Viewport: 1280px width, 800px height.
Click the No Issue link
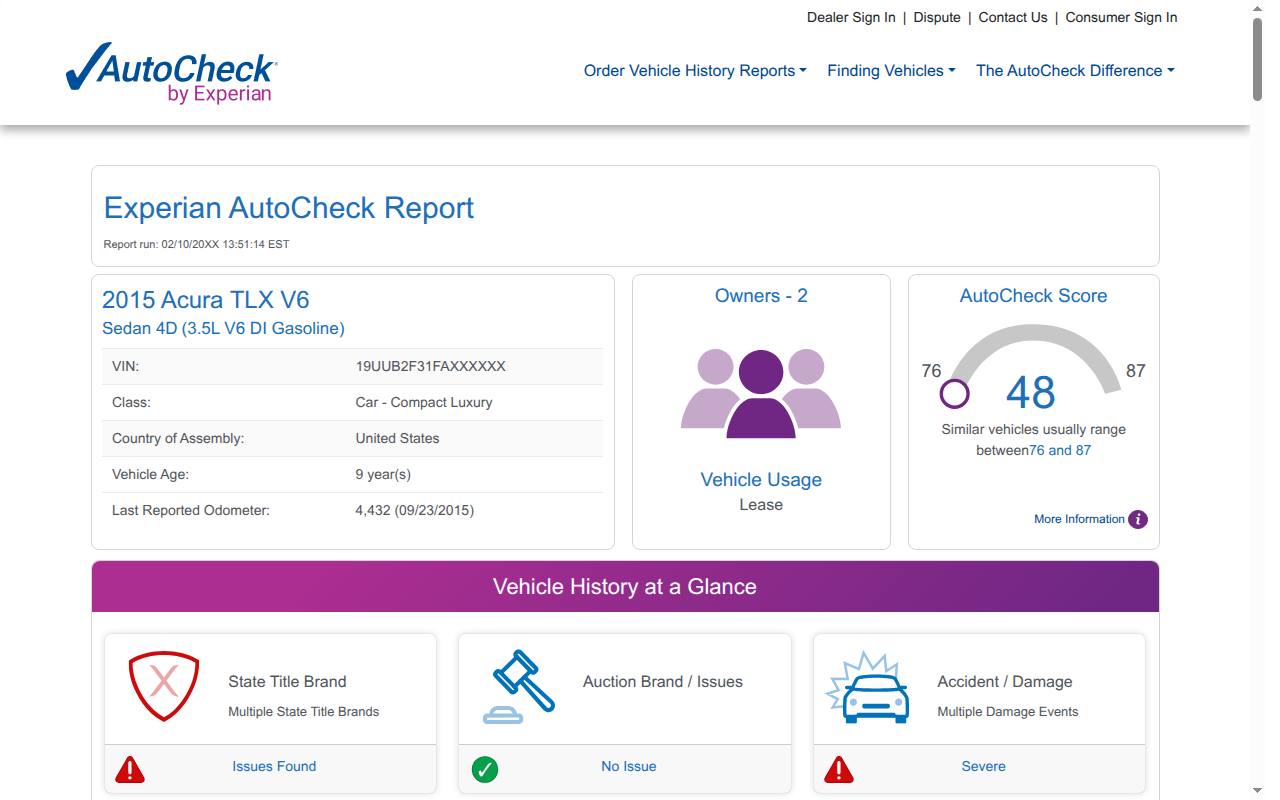pyautogui.click(x=629, y=766)
